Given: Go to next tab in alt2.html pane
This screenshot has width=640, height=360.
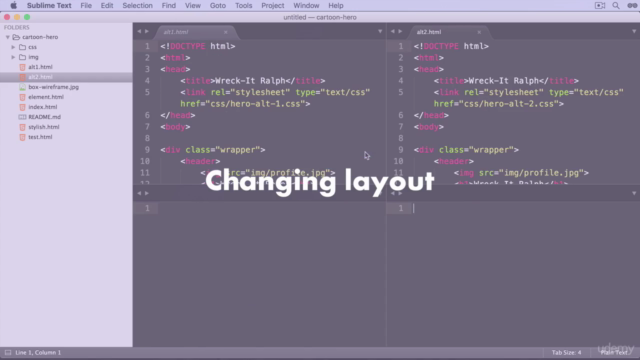Looking at the screenshot, I should point(400,31).
